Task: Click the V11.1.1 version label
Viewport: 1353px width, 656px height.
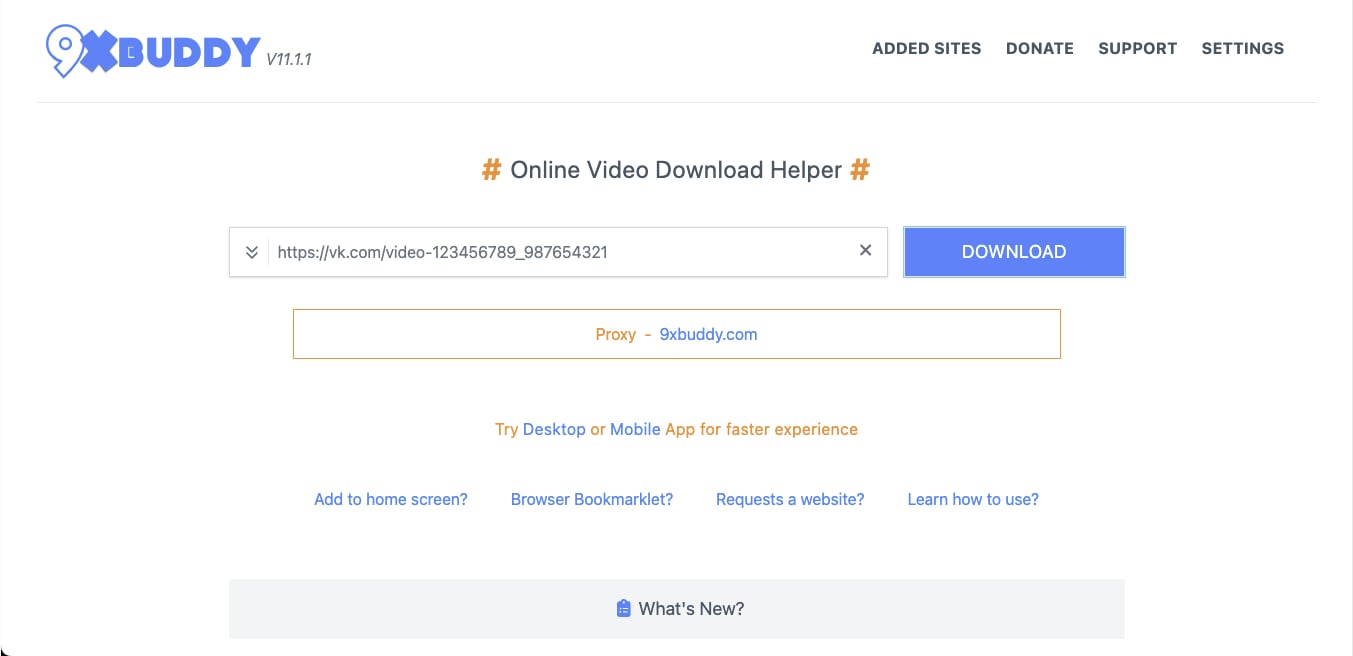Action: point(289,60)
